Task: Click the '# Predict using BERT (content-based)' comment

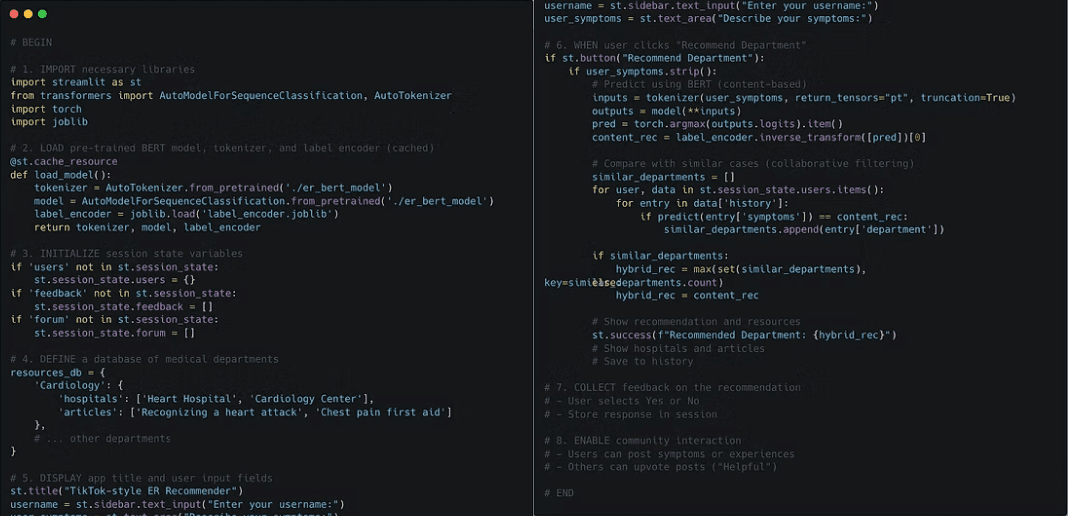Action: coord(700,84)
